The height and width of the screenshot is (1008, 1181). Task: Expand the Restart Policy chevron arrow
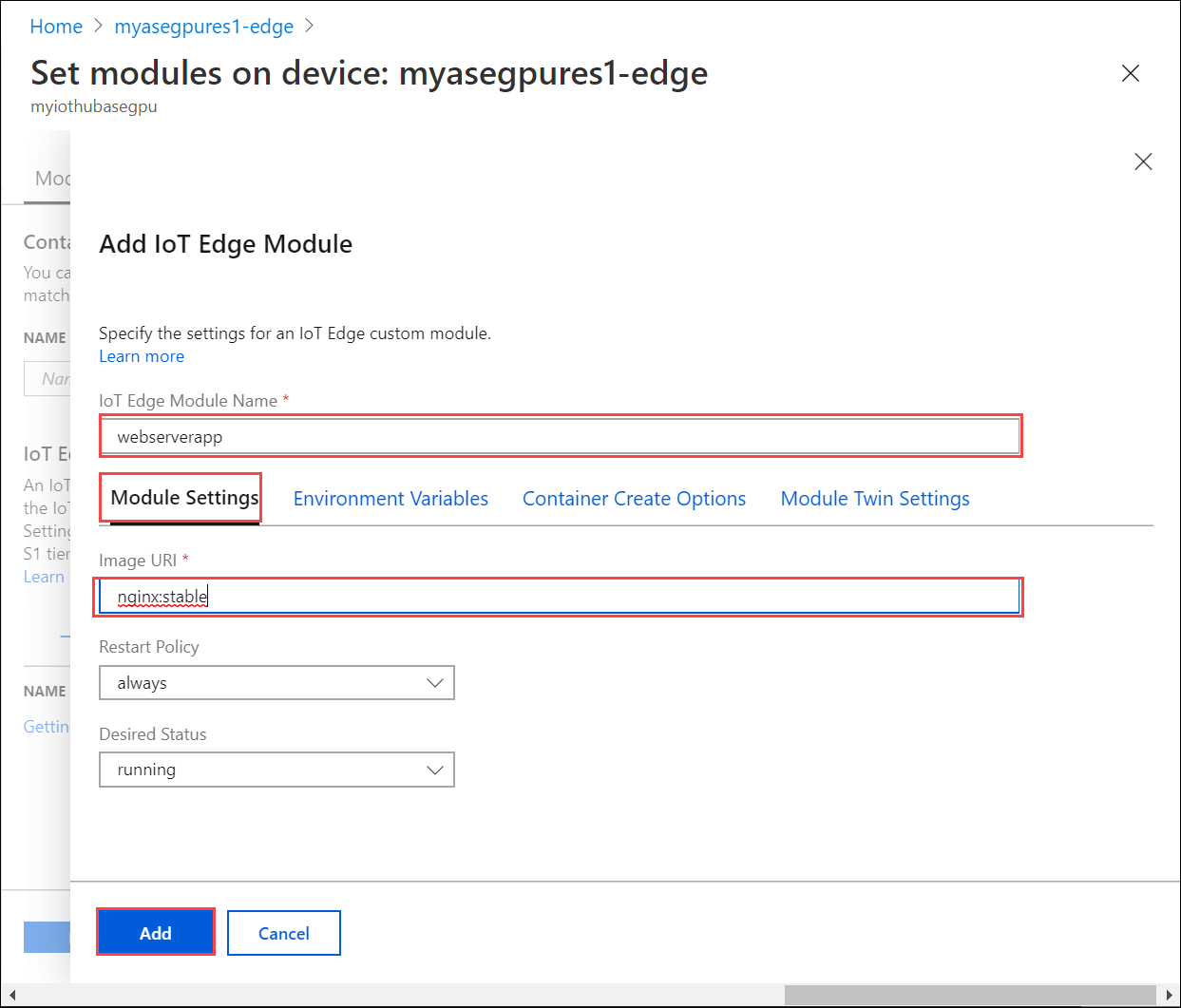435,682
